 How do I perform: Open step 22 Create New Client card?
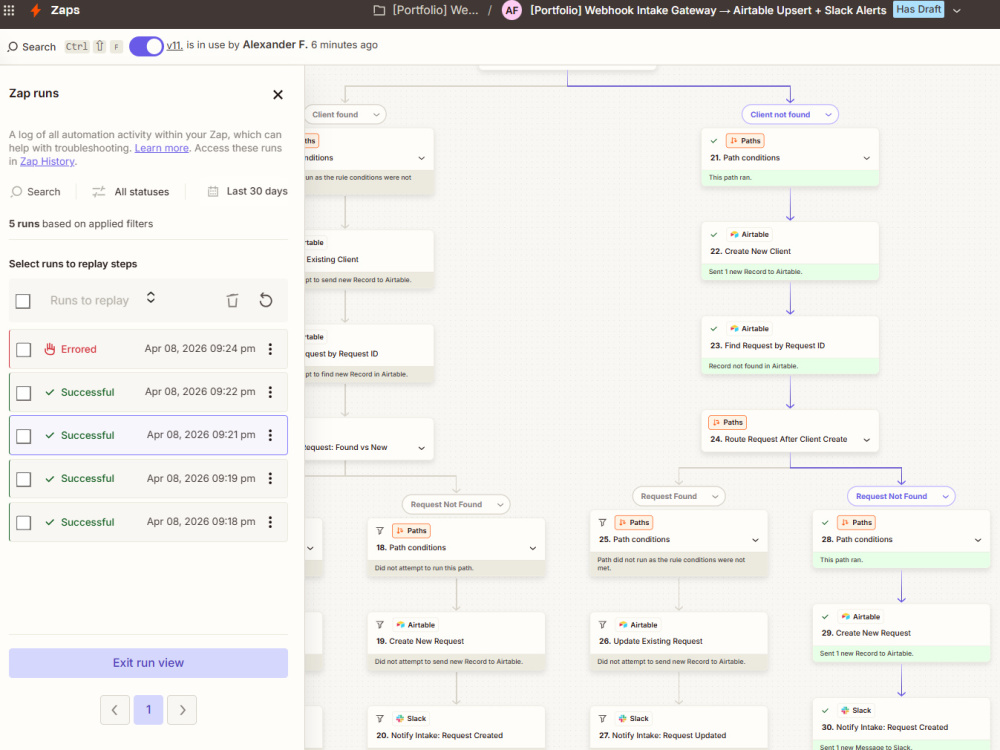tap(790, 251)
